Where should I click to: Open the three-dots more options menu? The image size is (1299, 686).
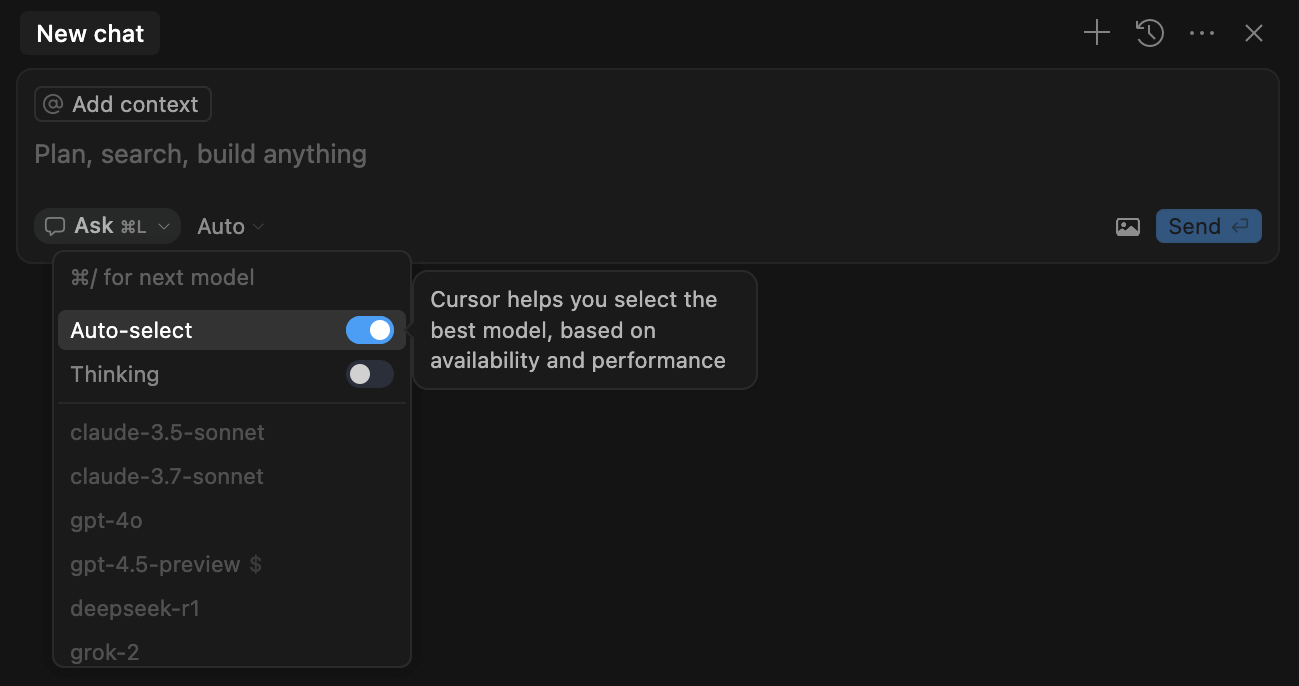[x=1202, y=33]
